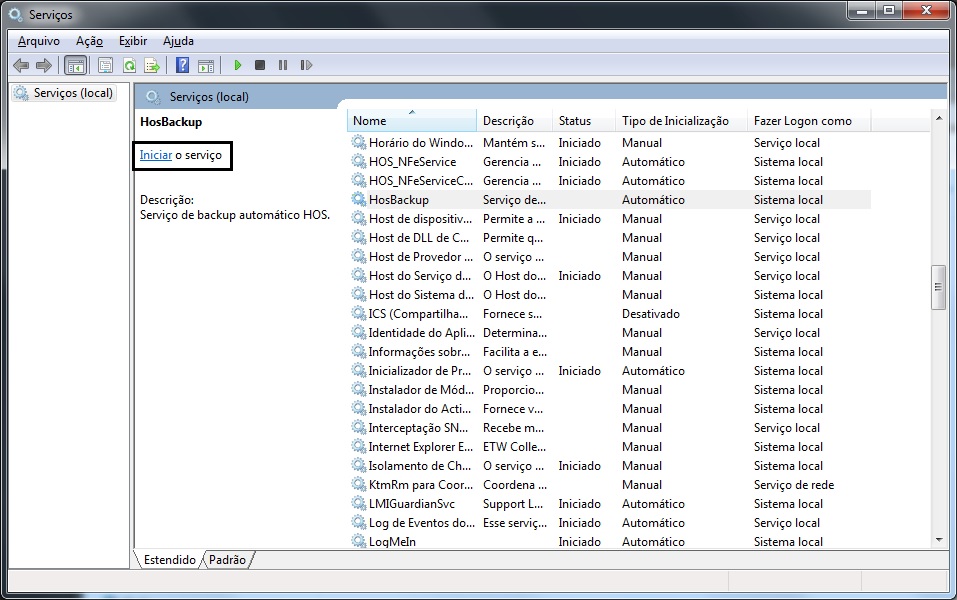The width and height of the screenshot is (957, 600).
Task: Select Serviços (local) in the left tree
Action: pyautogui.click(x=73, y=93)
